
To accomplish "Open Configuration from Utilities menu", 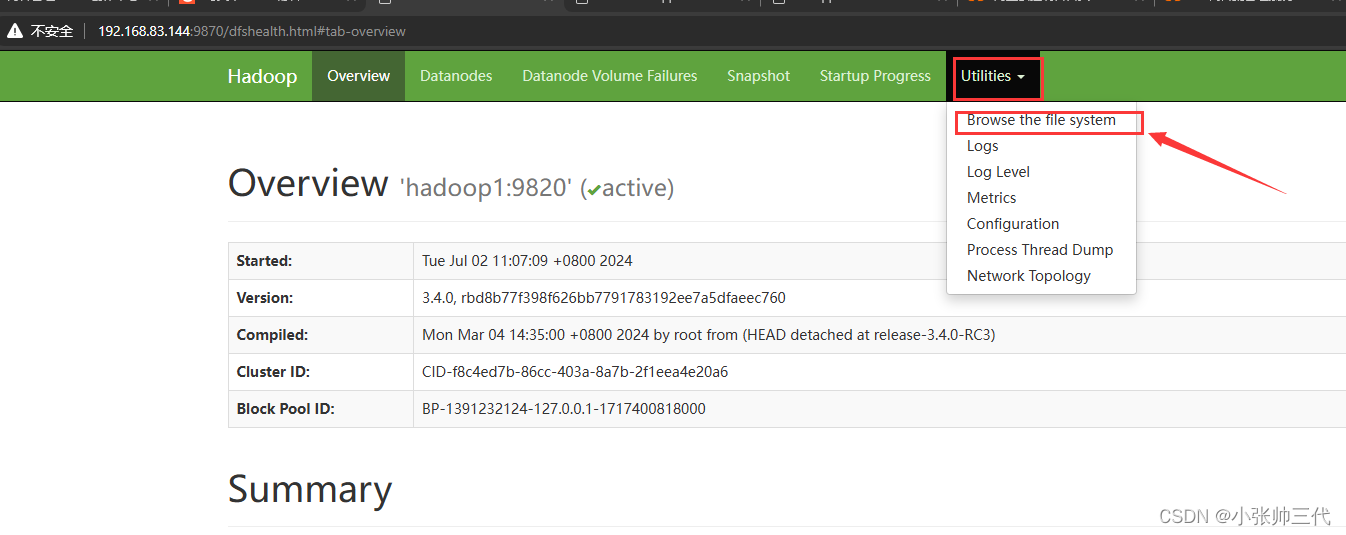I will point(1041,224).
